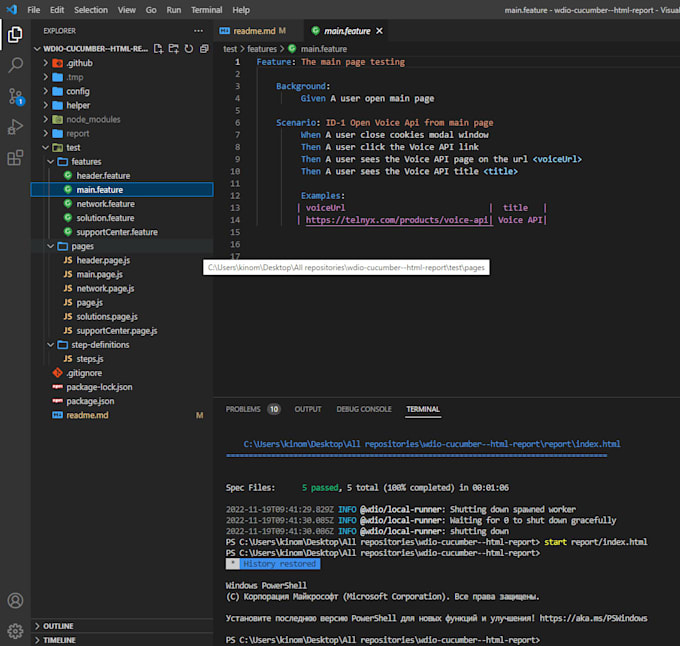This screenshot has width=680, height=646.
Task: Open the File menu
Action: (x=33, y=10)
